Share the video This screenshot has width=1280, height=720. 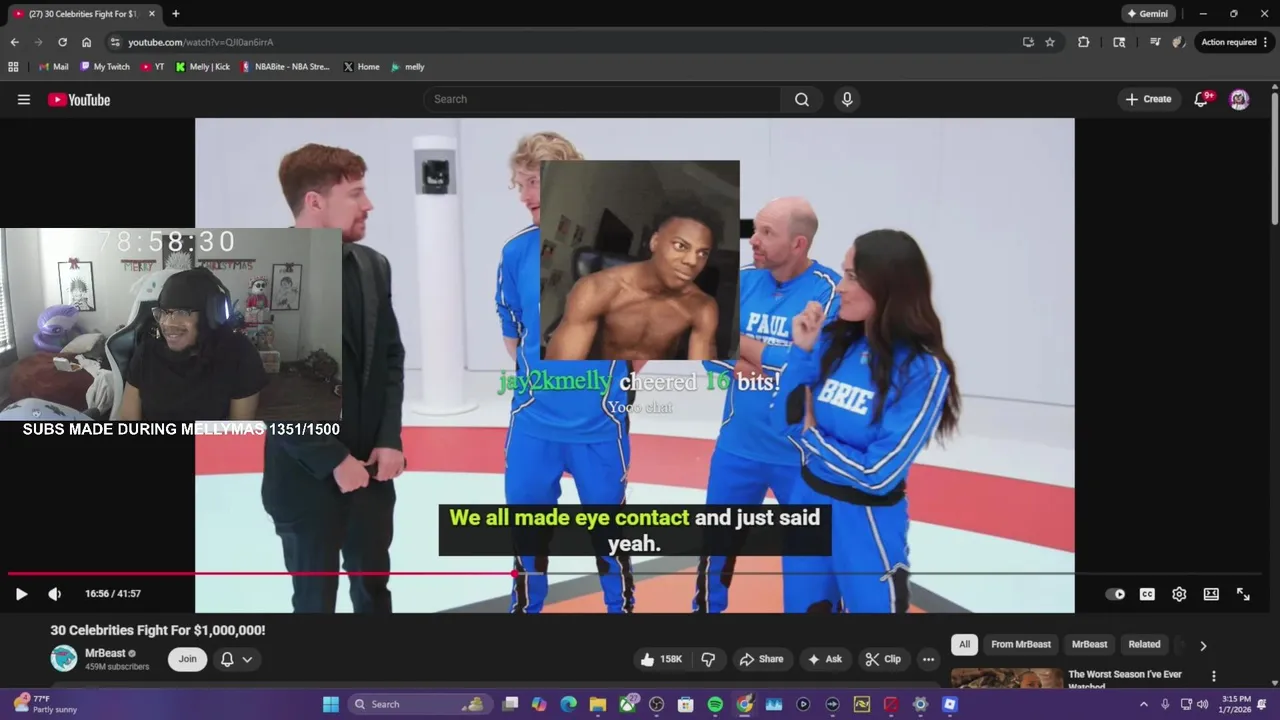pos(761,659)
